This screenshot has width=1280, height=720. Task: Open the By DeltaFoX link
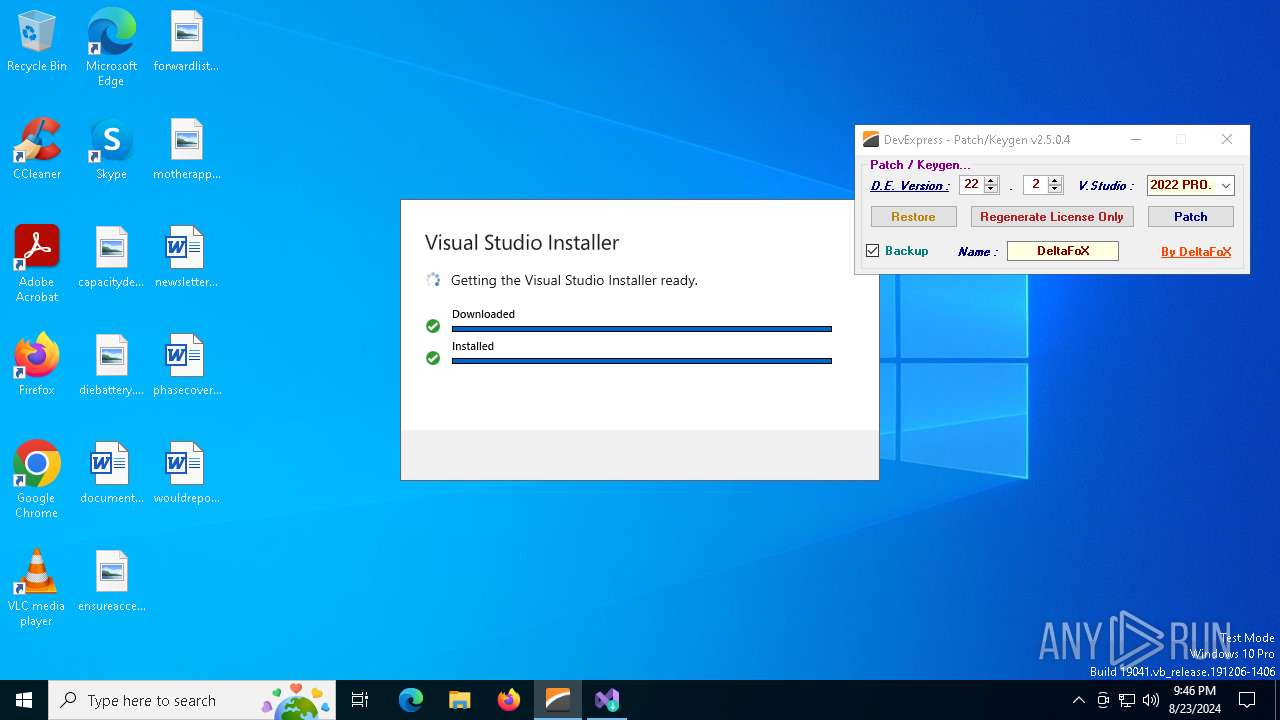[x=1196, y=252]
